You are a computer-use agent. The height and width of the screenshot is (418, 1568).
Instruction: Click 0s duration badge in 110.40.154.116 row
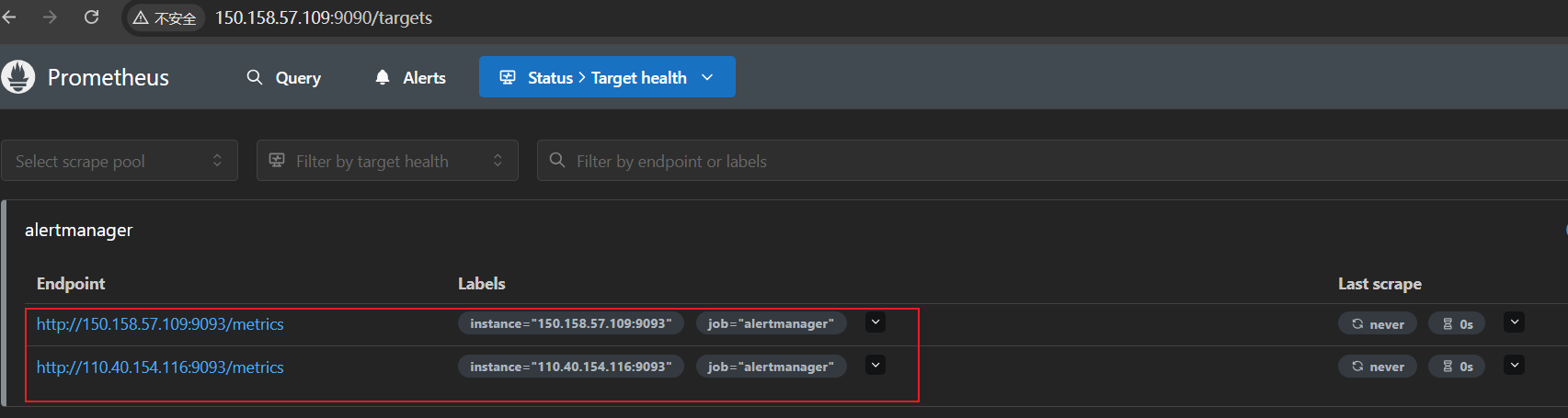click(x=1457, y=367)
